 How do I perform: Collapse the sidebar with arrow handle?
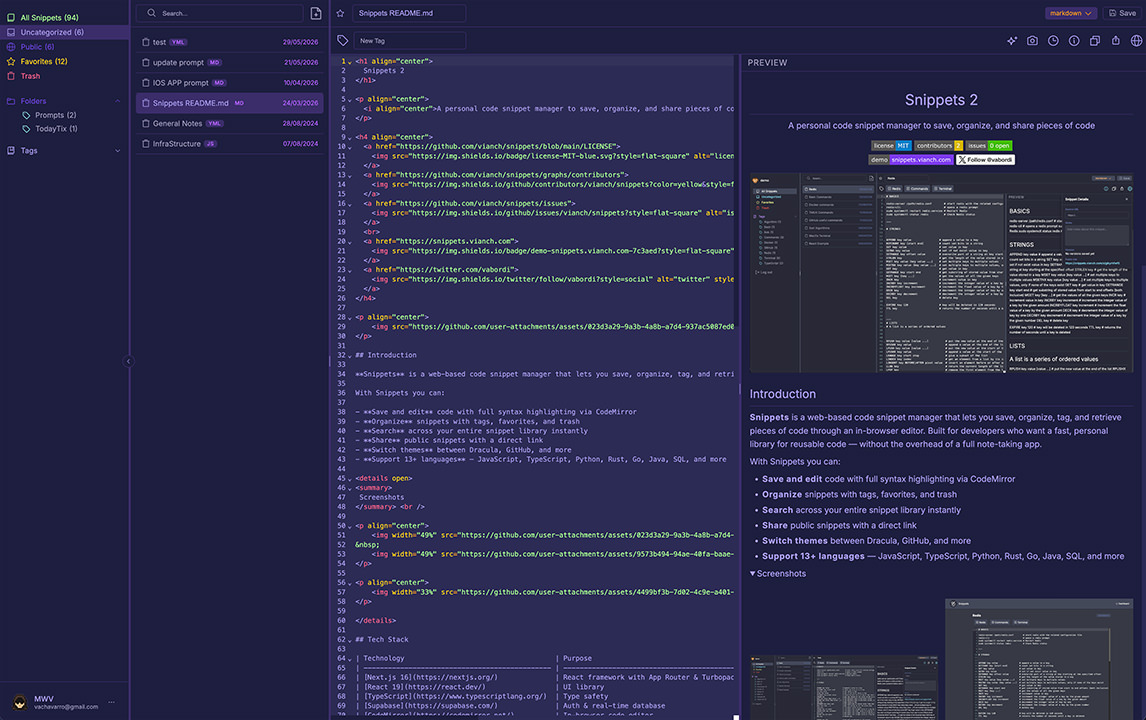tap(129, 361)
